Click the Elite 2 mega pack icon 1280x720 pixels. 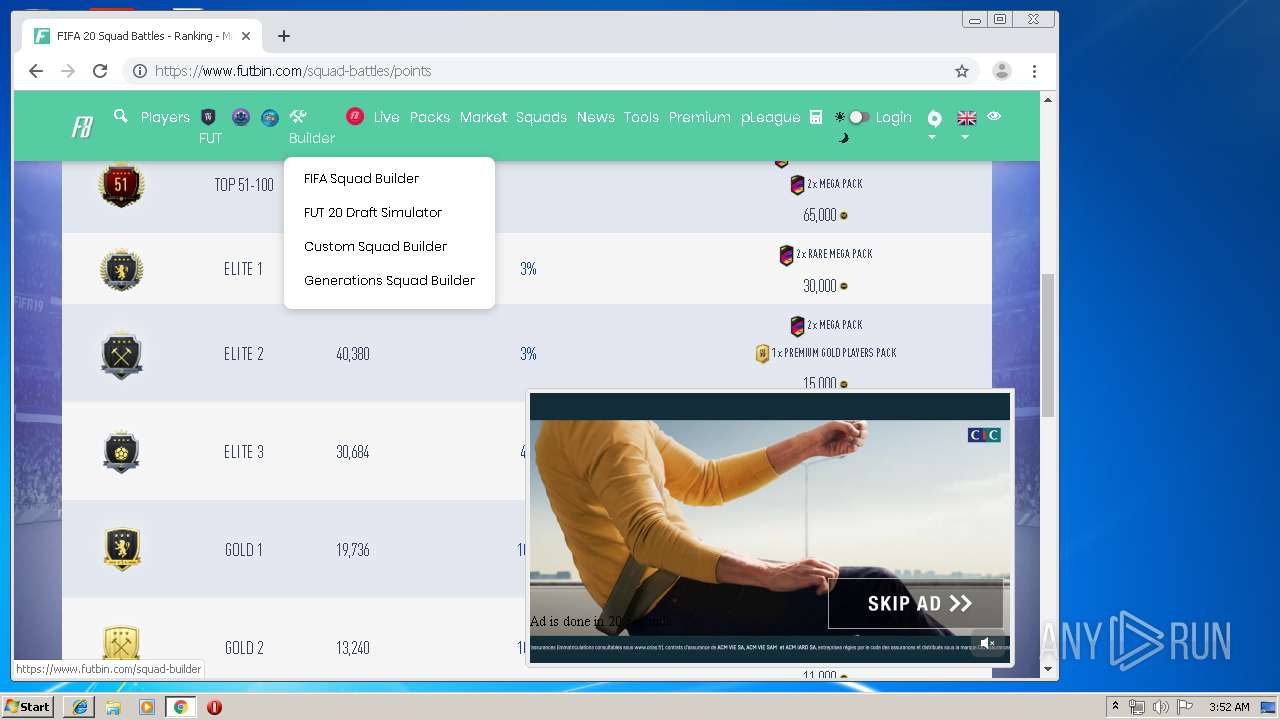coord(797,326)
